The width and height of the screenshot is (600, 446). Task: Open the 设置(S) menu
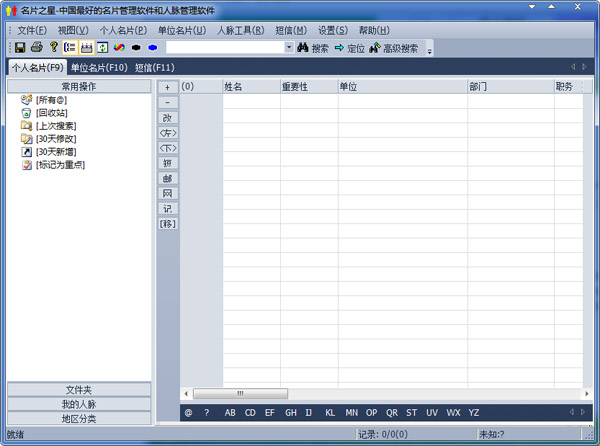coord(333,30)
